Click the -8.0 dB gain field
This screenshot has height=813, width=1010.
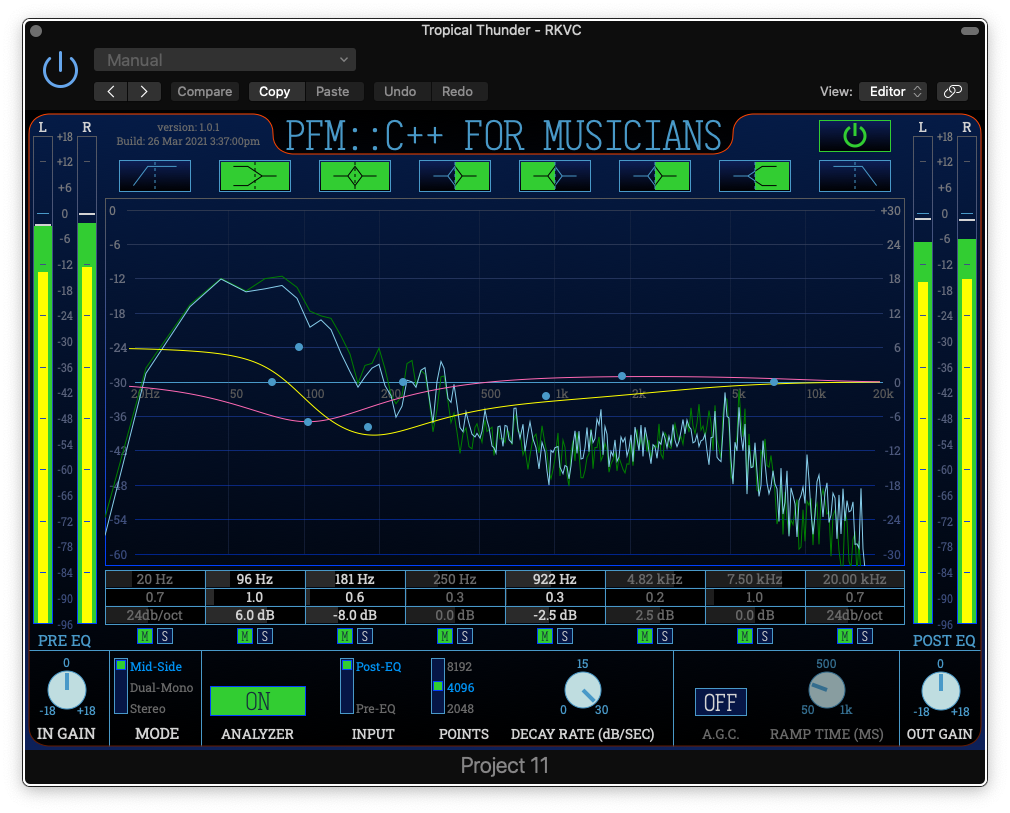[355, 615]
